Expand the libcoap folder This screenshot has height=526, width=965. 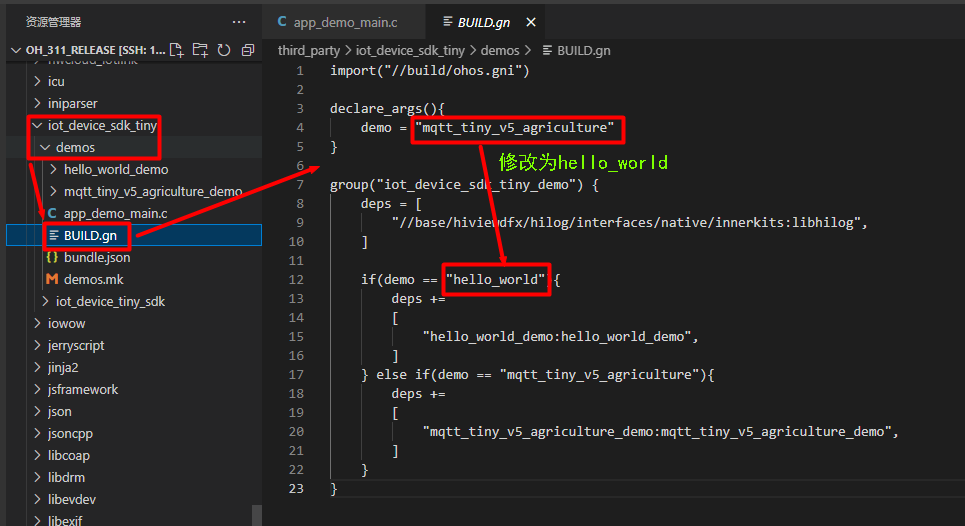38,455
